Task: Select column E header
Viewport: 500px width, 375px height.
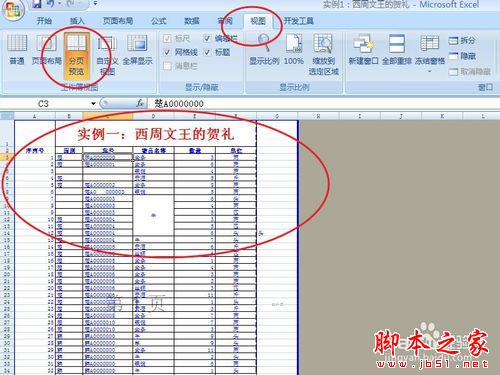Action: click(195, 116)
